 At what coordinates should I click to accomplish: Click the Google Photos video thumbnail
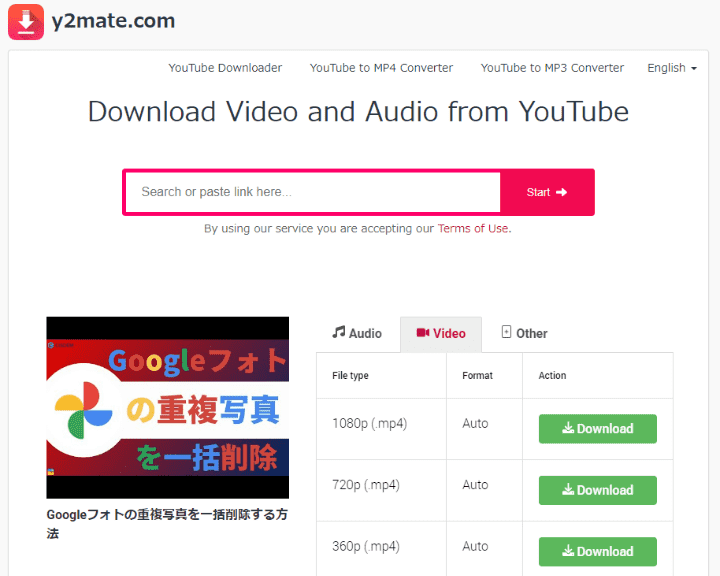168,407
